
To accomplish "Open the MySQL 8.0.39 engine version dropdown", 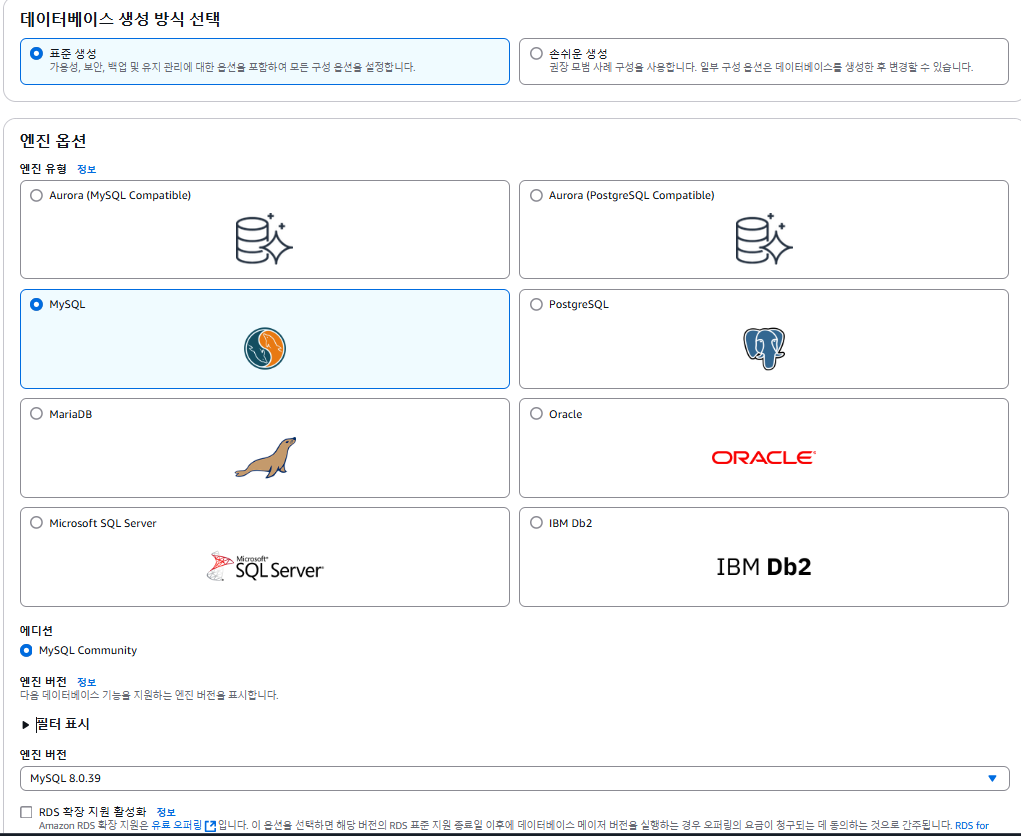I will pyautogui.click(x=514, y=778).
